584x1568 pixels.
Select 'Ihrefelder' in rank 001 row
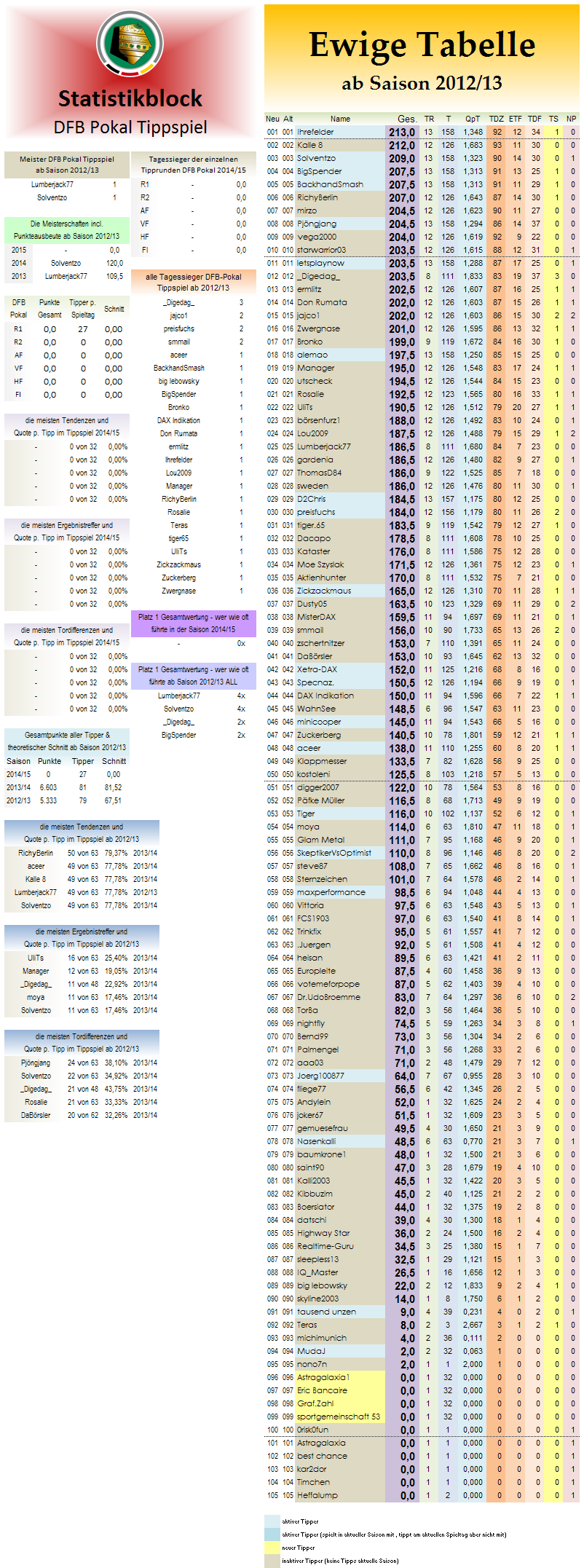click(x=315, y=132)
